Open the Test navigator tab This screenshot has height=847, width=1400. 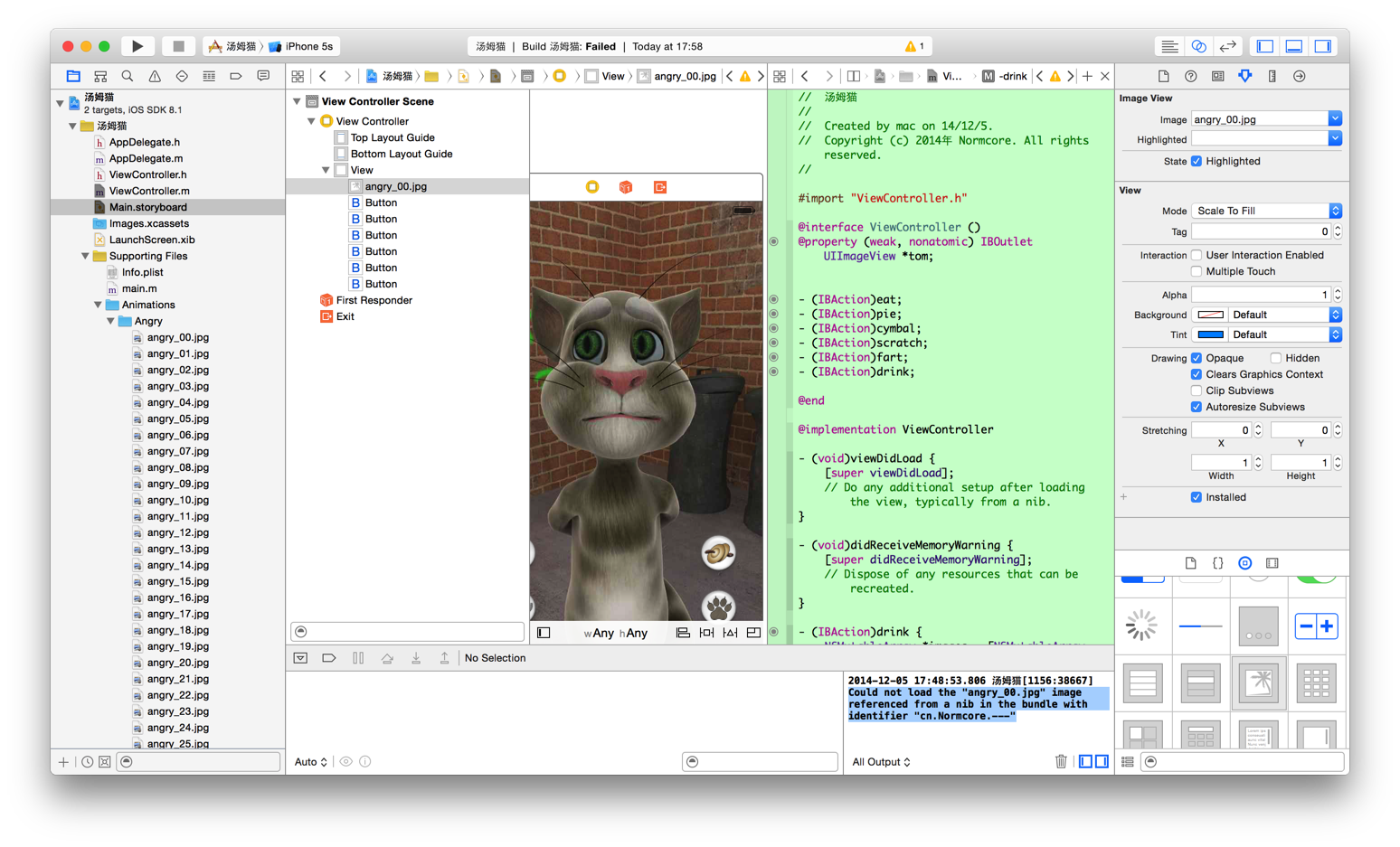[182, 76]
